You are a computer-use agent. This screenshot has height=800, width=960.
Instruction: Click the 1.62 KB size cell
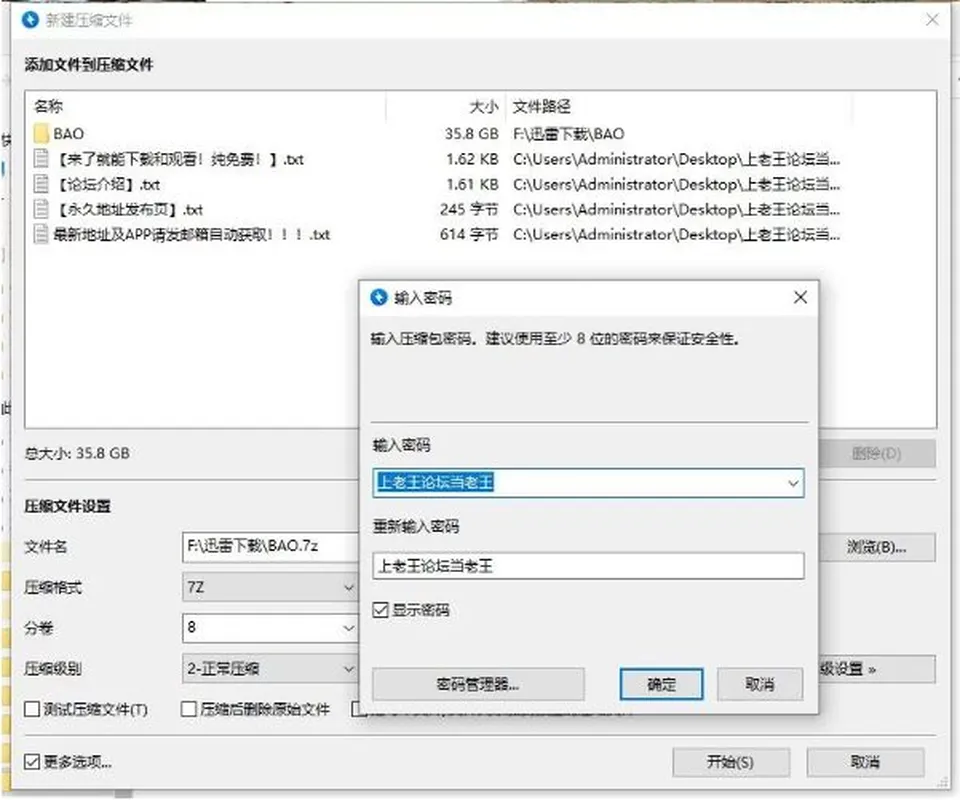point(472,159)
